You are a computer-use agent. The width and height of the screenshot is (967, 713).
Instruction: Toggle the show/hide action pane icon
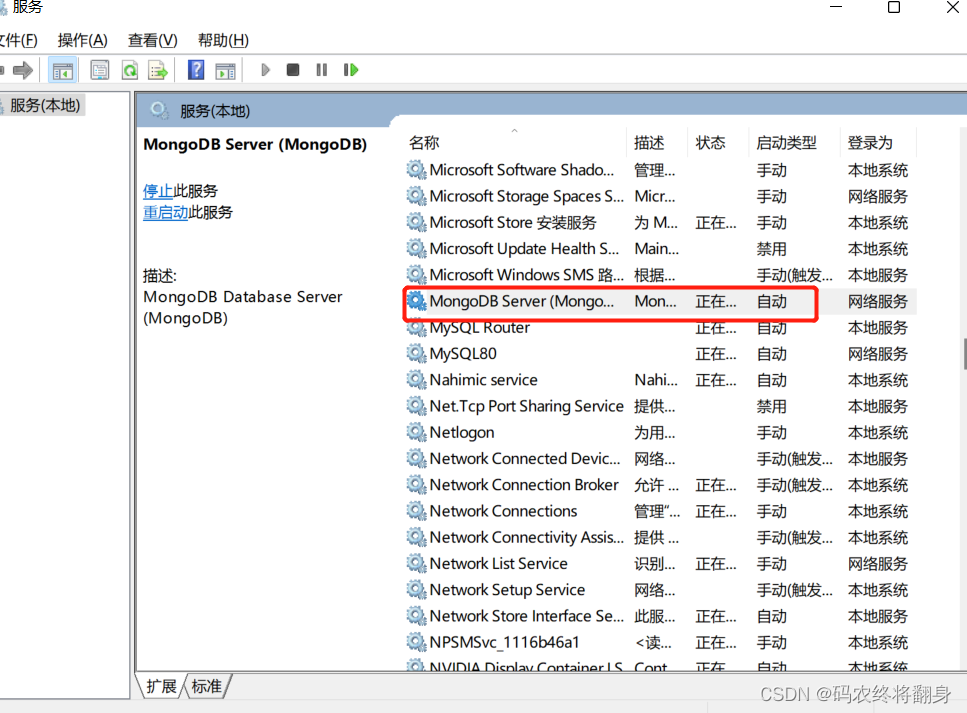[x=225, y=70]
